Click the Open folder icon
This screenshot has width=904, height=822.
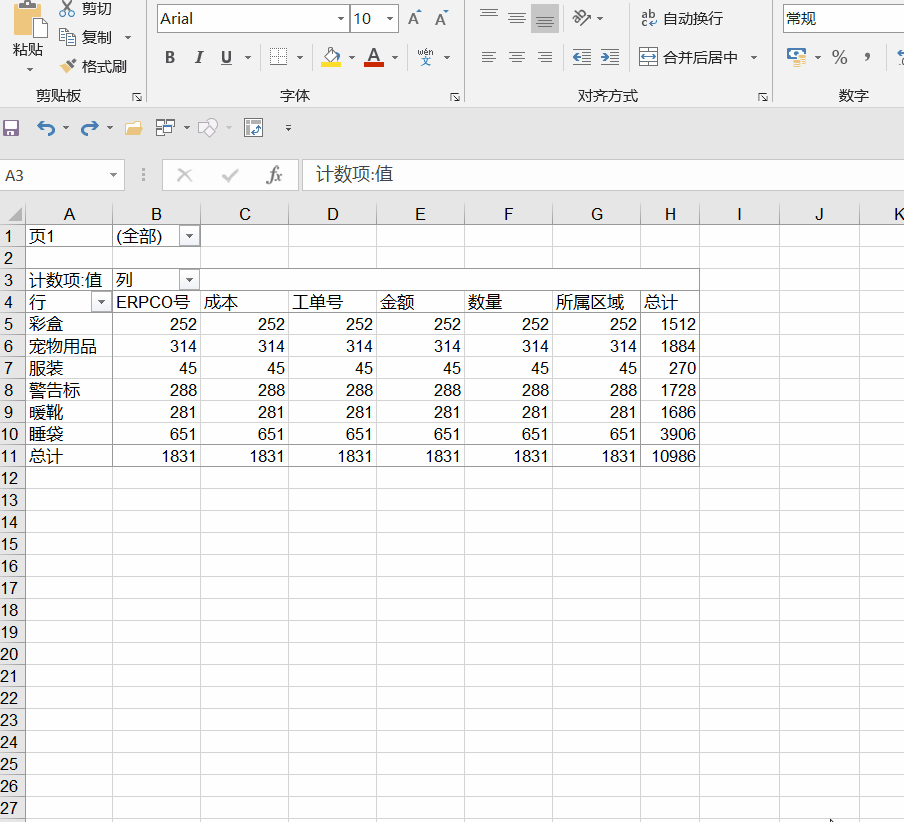133,127
